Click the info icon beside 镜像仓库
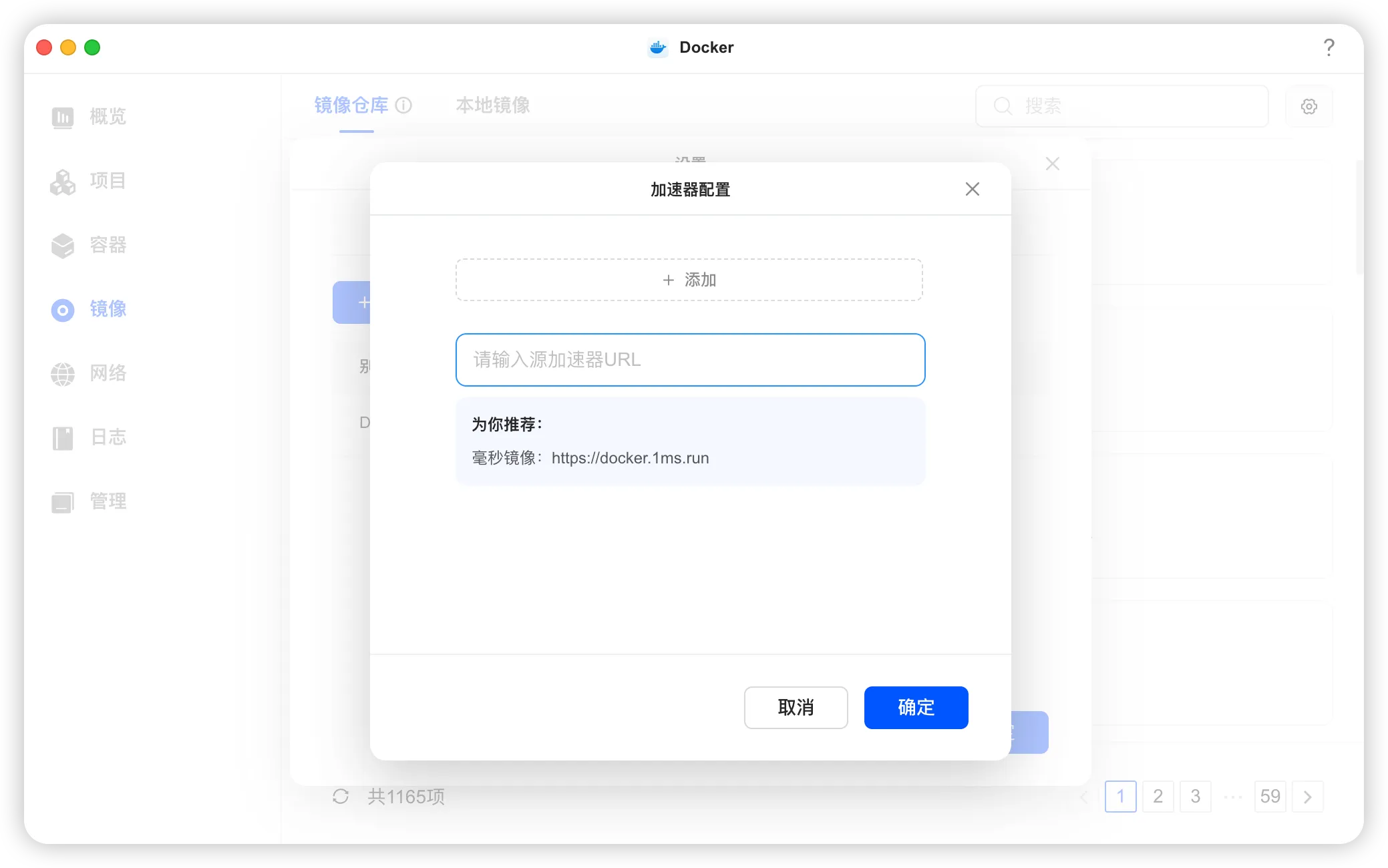Viewport: 1388px width, 868px height. click(x=403, y=105)
